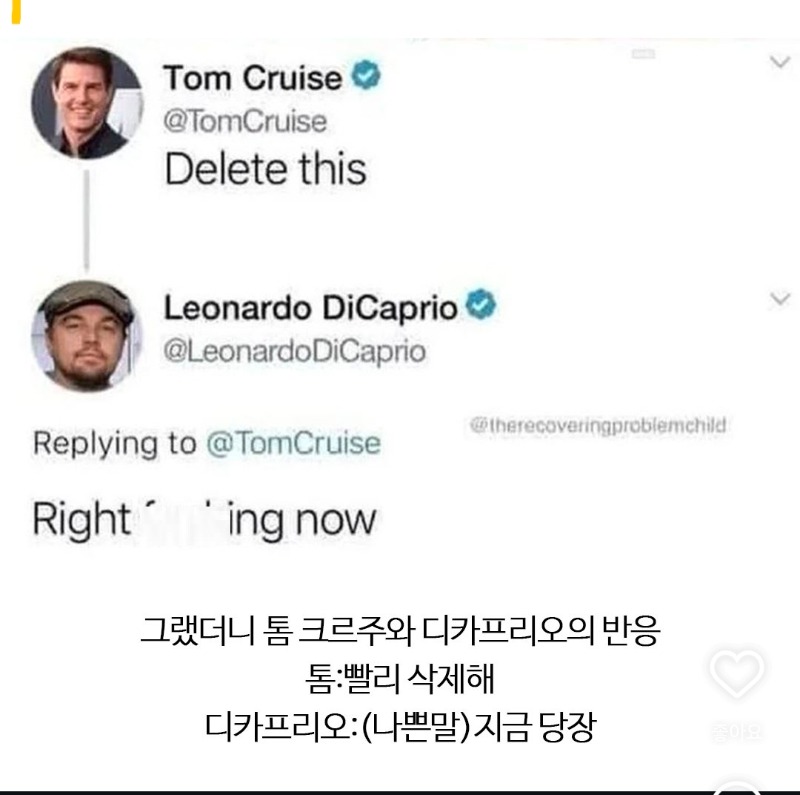The height and width of the screenshot is (795, 800).
Task: Expand Tom Cruise's tweet options chevron
Action: click(778, 60)
